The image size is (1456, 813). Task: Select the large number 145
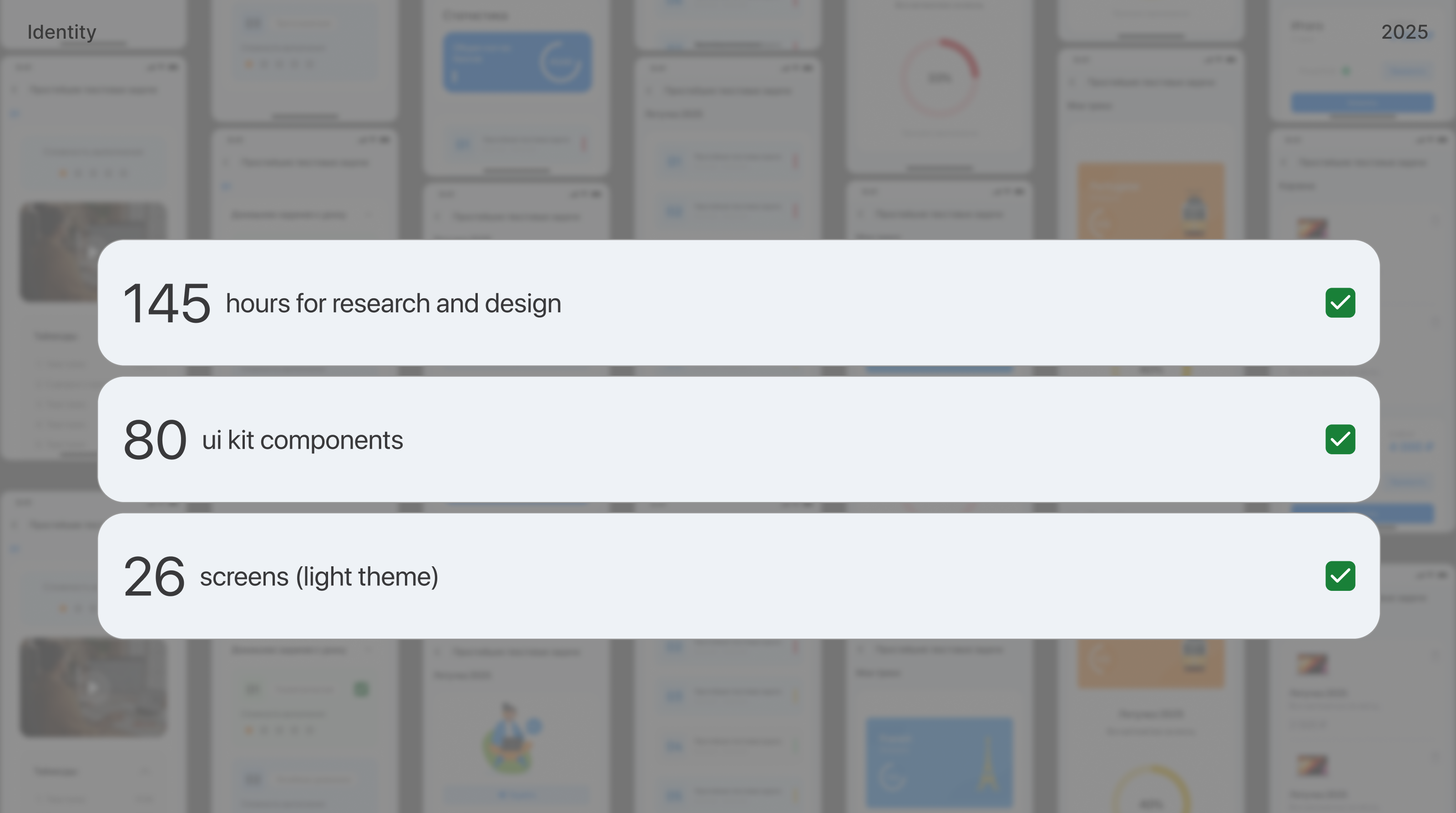(x=166, y=304)
